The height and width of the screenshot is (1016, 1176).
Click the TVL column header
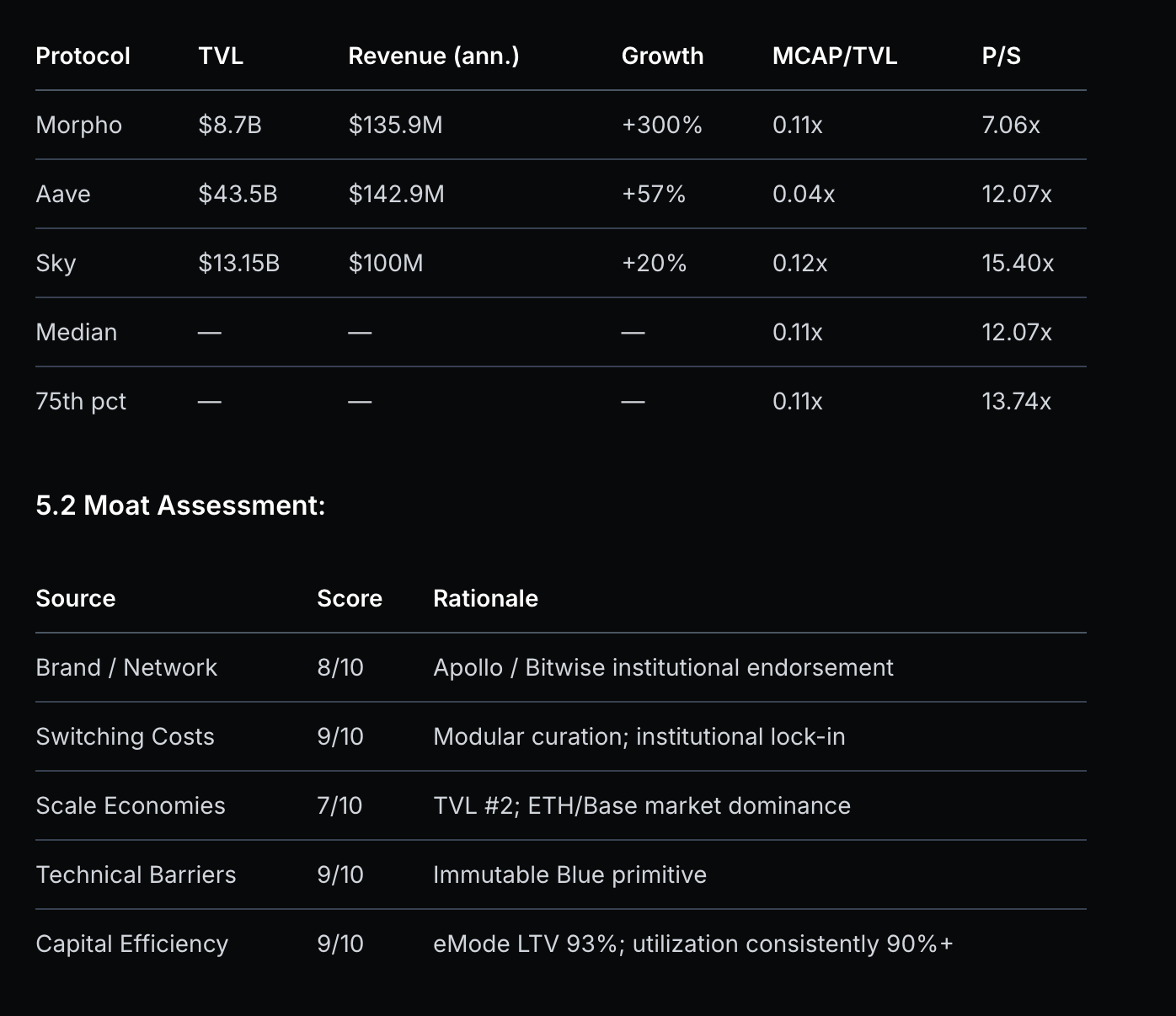click(x=221, y=56)
